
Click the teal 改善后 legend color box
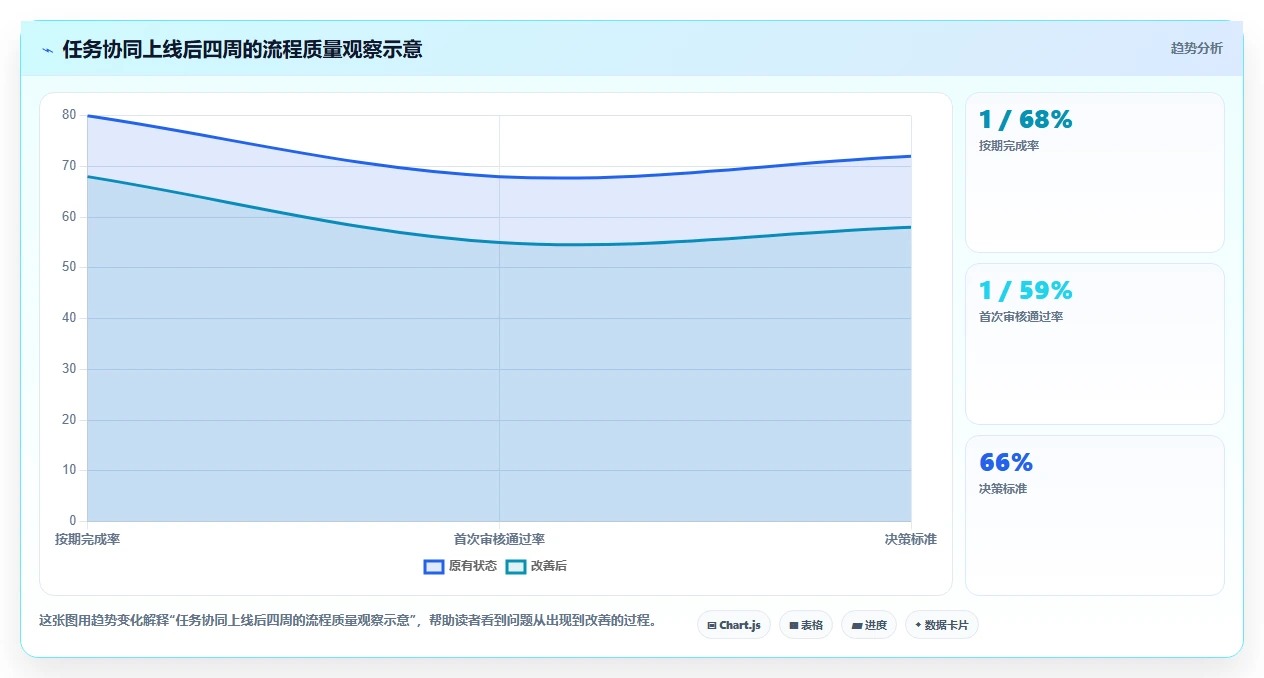click(516, 566)
